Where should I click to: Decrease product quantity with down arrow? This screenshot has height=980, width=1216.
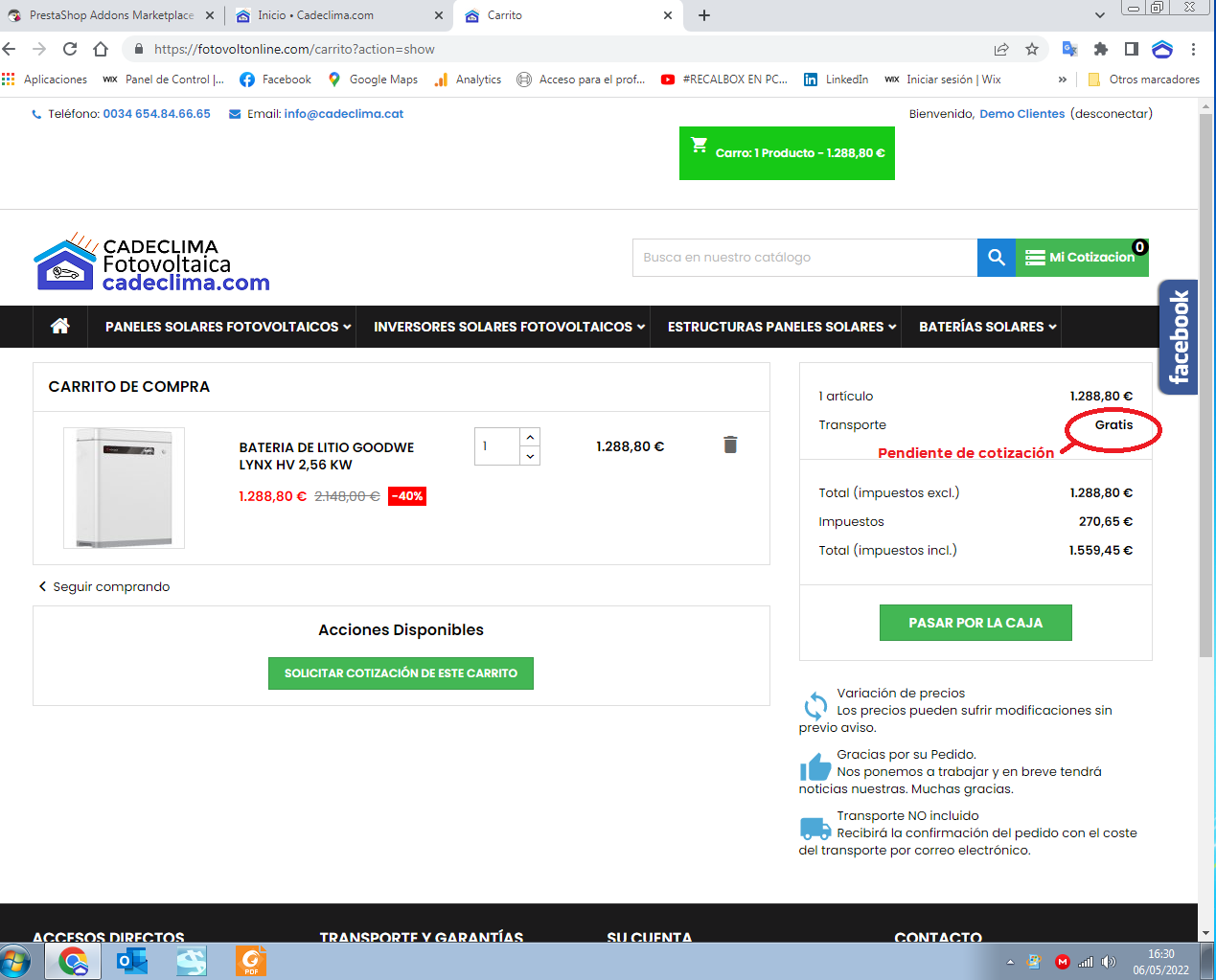click(530, 456)
